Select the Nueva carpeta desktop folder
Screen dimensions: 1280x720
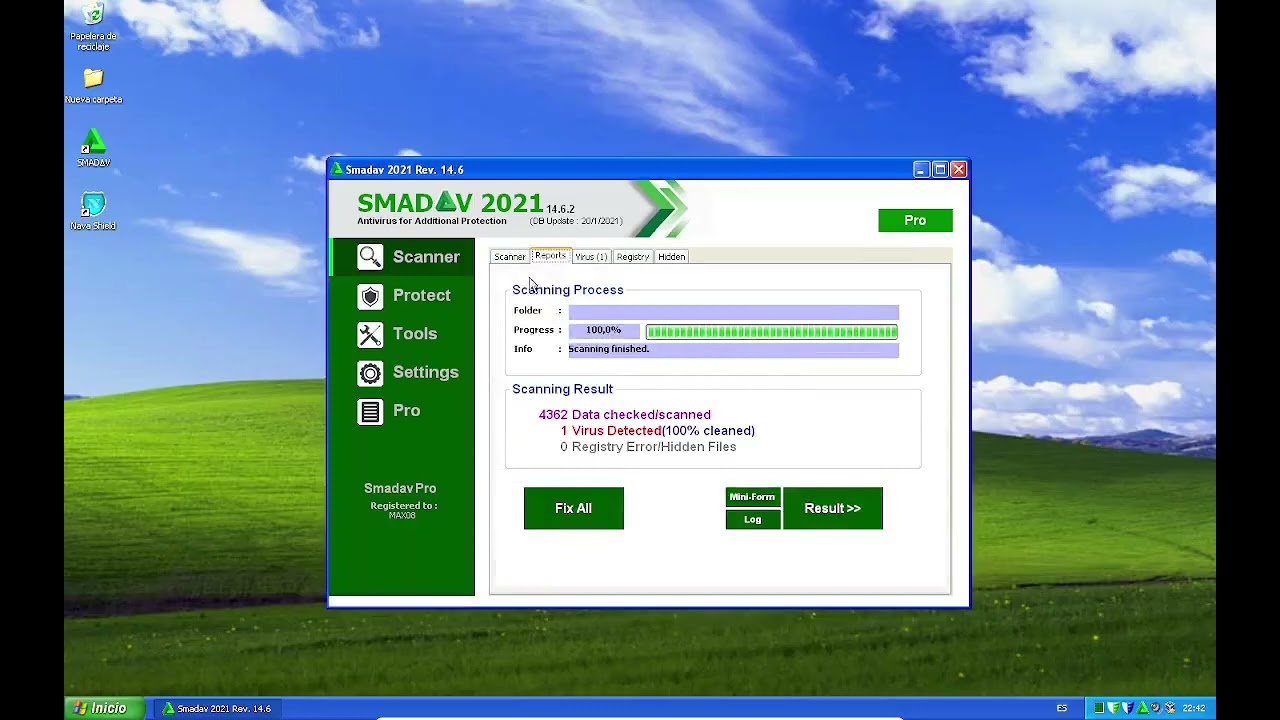click(93, 86)
